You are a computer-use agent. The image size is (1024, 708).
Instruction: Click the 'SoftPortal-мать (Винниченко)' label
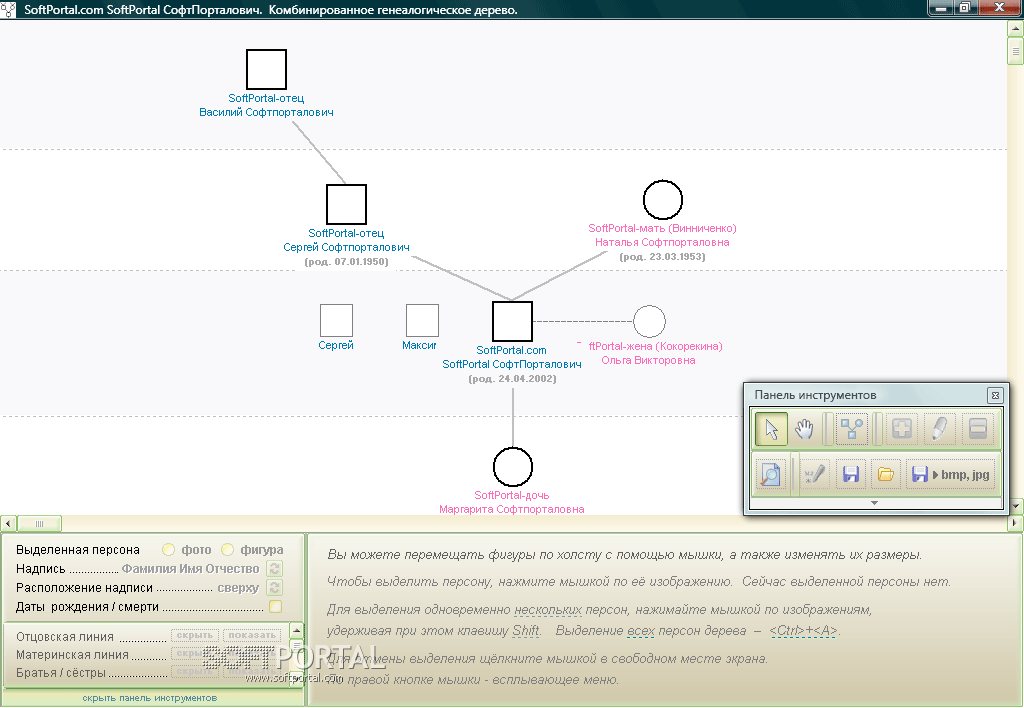[x=662, y=229]
